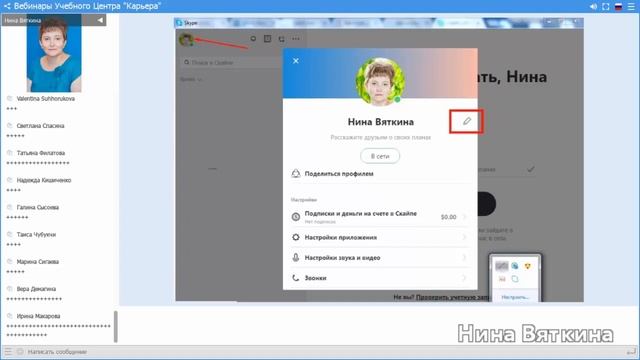This screenshot has height=360, width=640.
Task: Click the clock icon beside subscriptions and Skype credit
Action: 296,217
